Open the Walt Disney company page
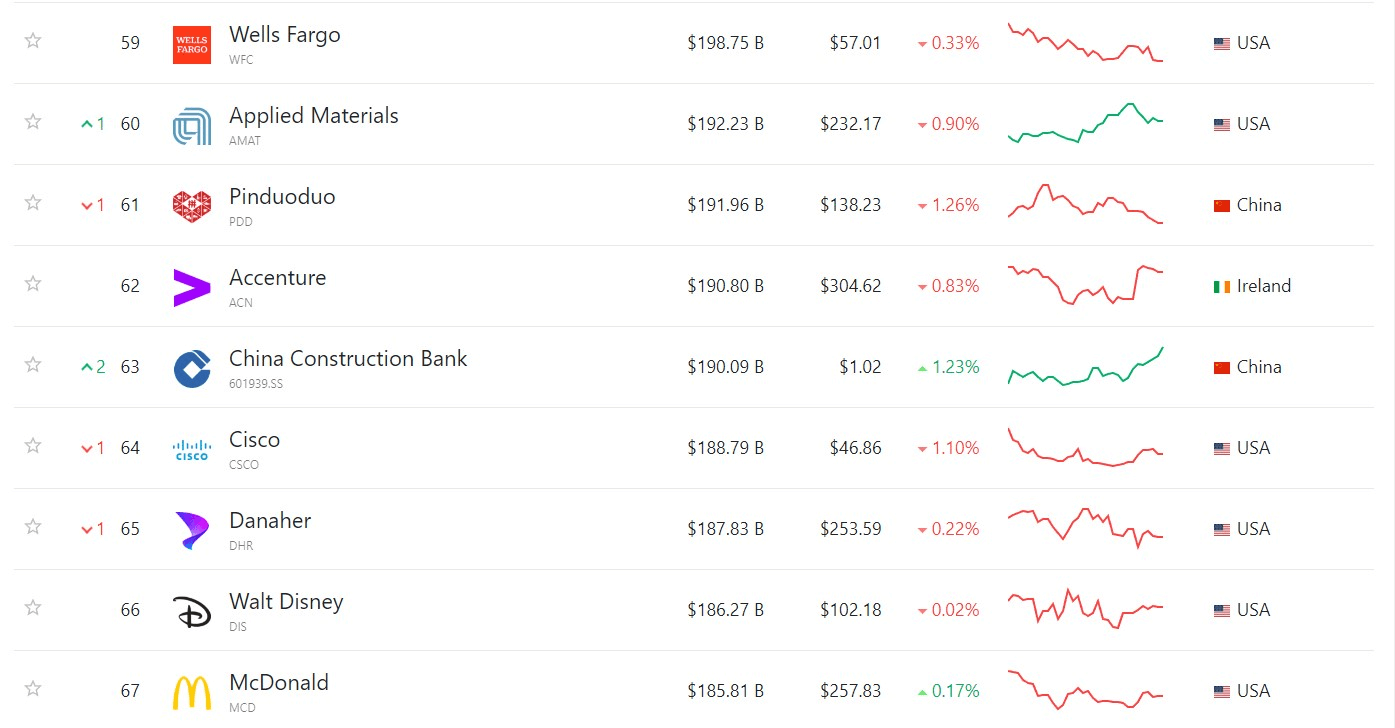Viewport: 1395px width, 728px height. [286, 602]
